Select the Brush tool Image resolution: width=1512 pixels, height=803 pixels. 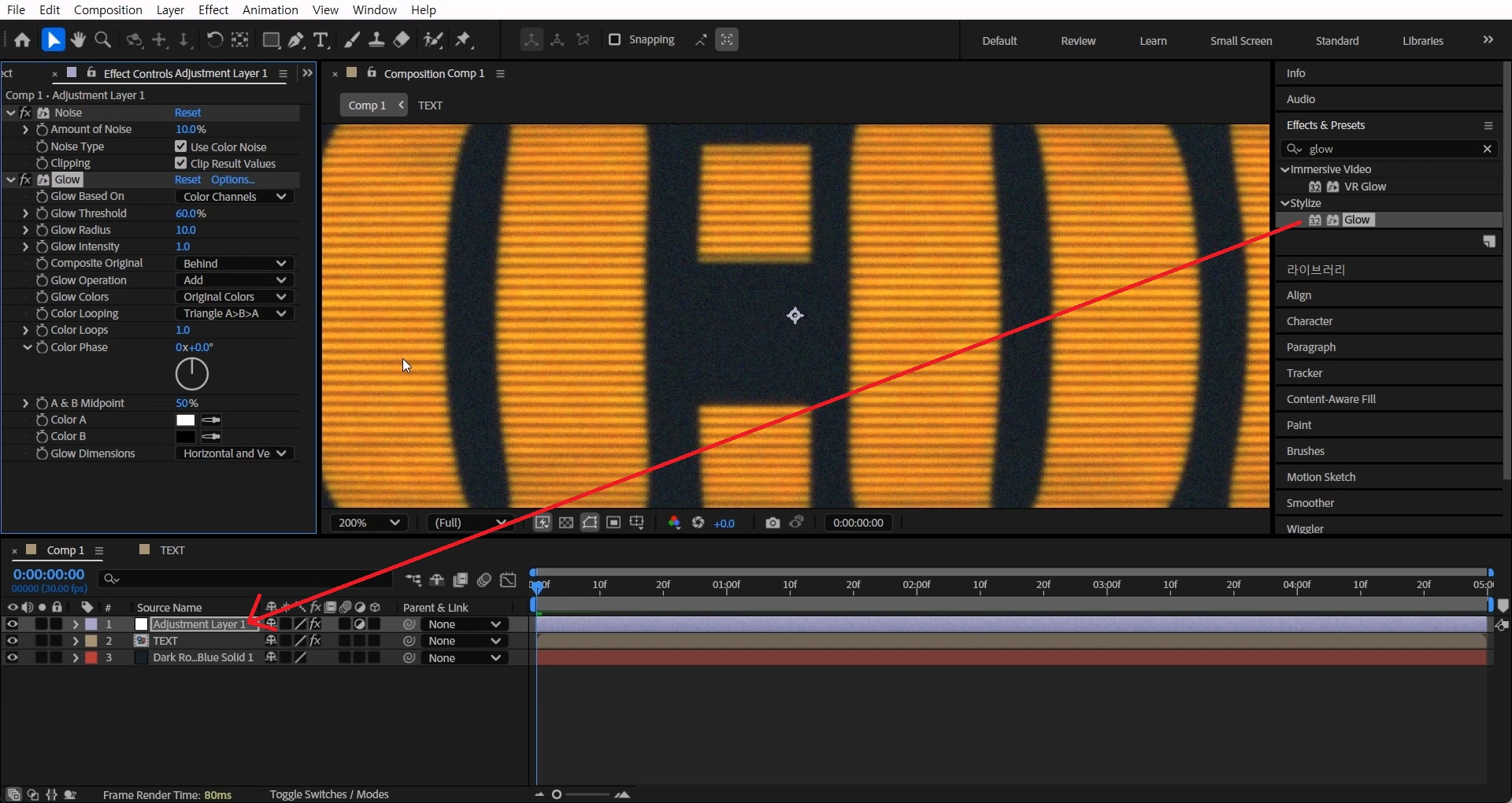pos(352,40)
